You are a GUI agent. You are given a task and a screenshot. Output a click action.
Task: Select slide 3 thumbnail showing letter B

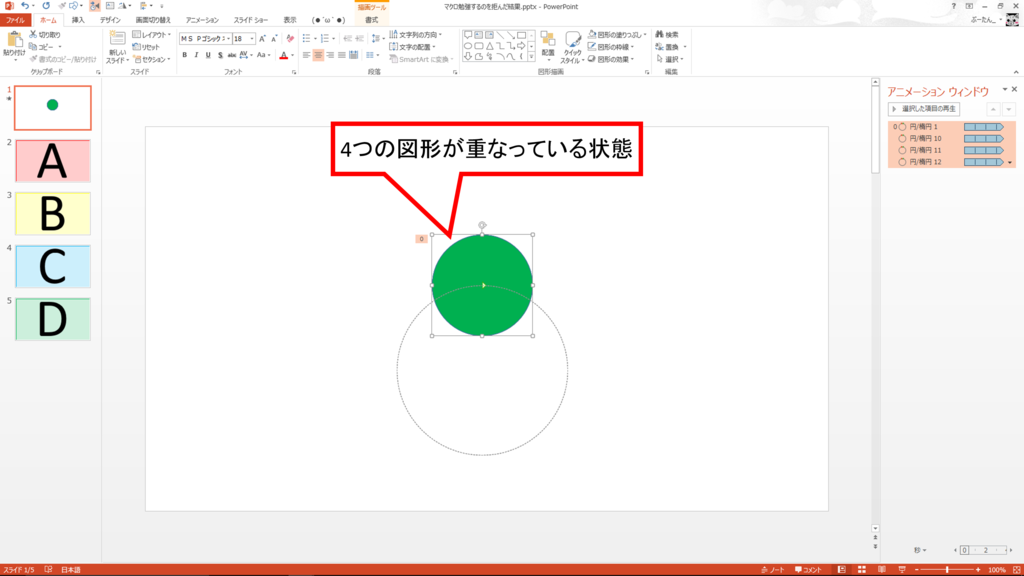(52, 213)
